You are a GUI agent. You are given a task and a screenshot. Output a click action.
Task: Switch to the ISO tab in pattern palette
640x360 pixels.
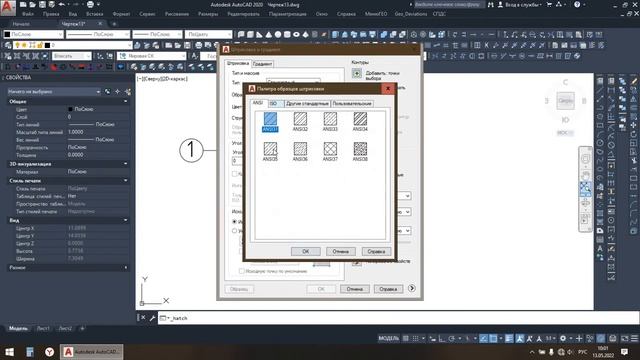click(x=274, y=104)
